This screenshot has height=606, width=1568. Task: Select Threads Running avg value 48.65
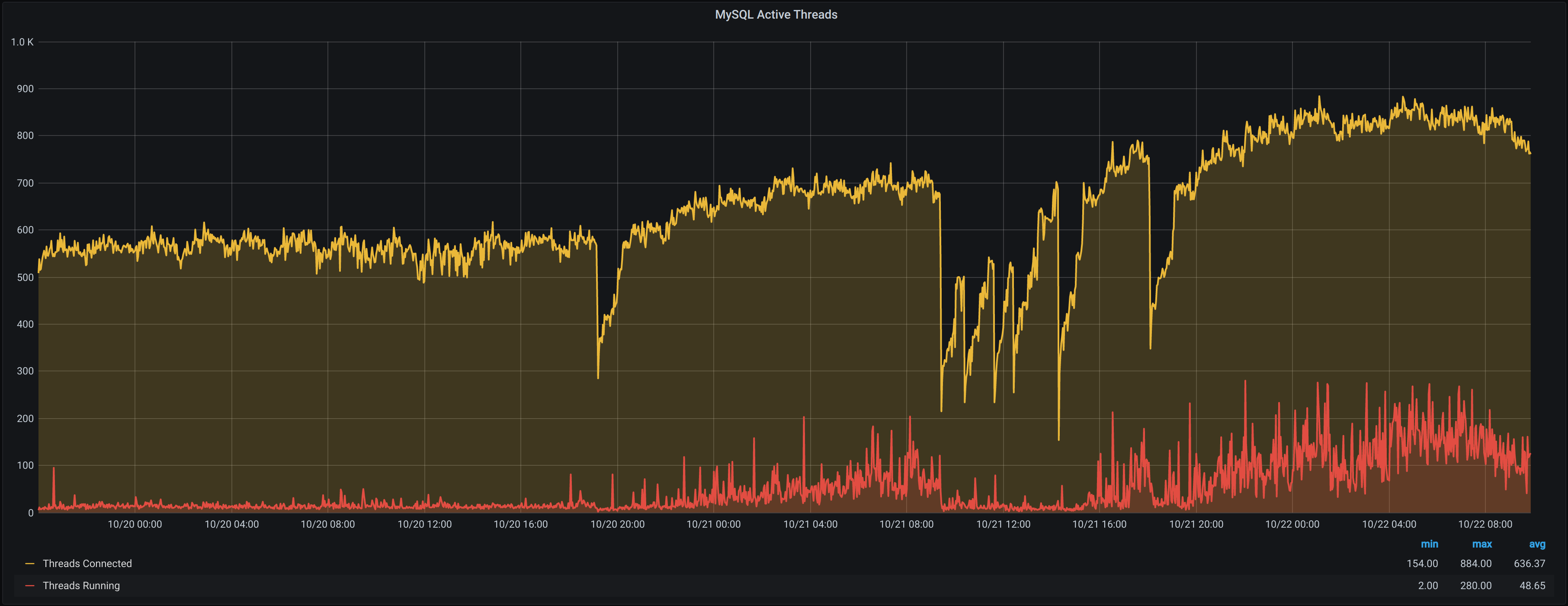click(1532, 585)
